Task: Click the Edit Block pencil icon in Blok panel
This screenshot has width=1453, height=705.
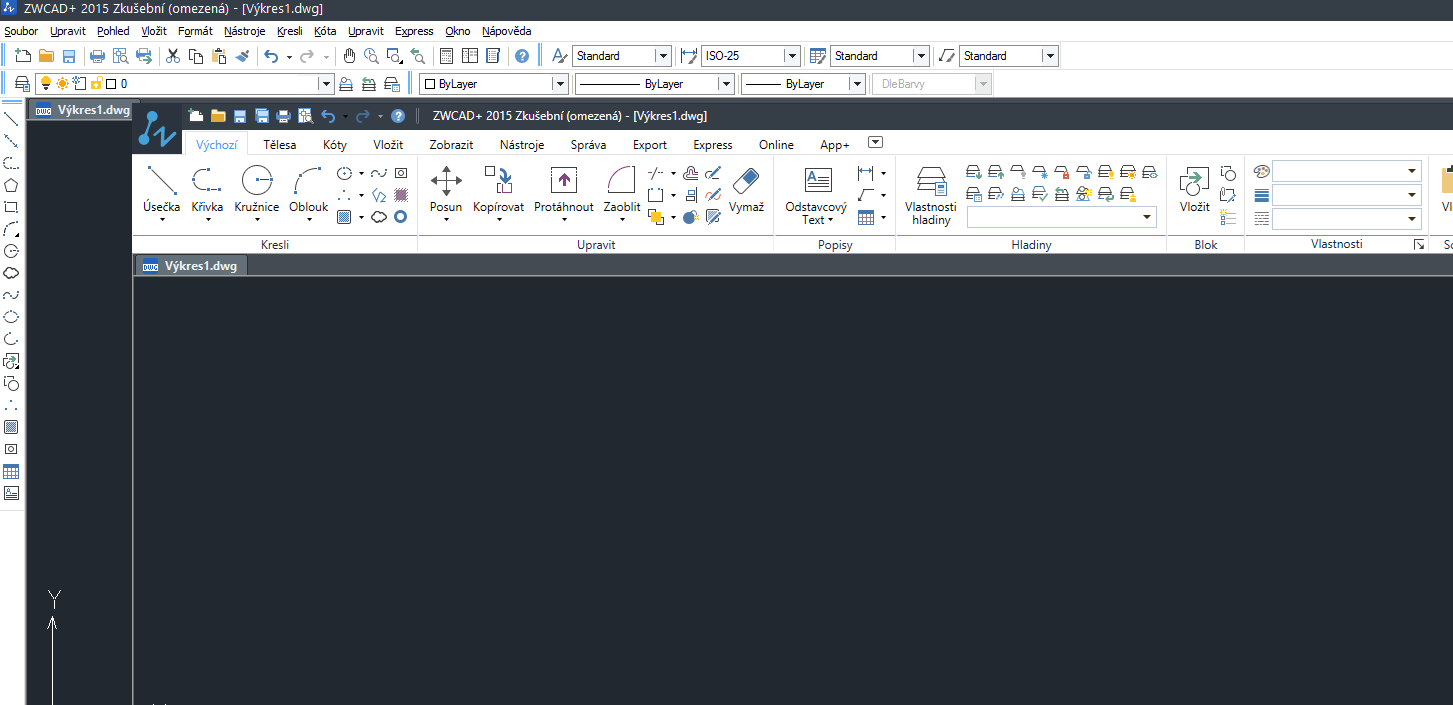Action: 1229,195
